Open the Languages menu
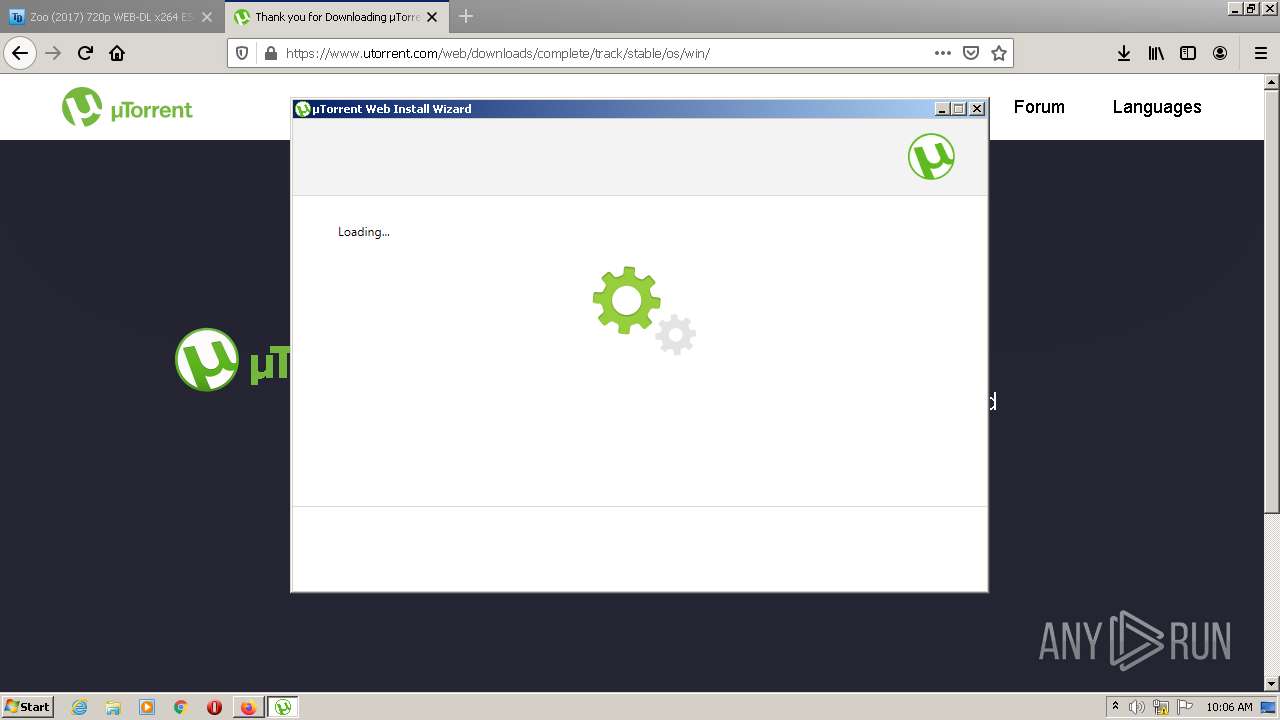 pyautogui.click(x=1157, y=107)
